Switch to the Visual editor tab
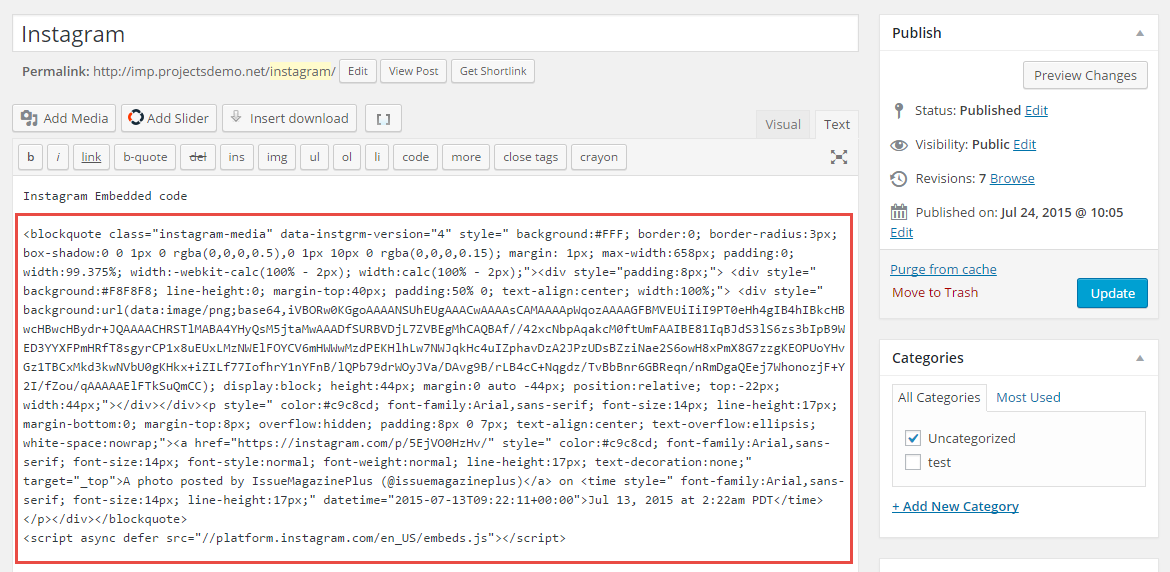Viewport: 1170px width, 572px height. pyautogui.click(x=783, y=125)
